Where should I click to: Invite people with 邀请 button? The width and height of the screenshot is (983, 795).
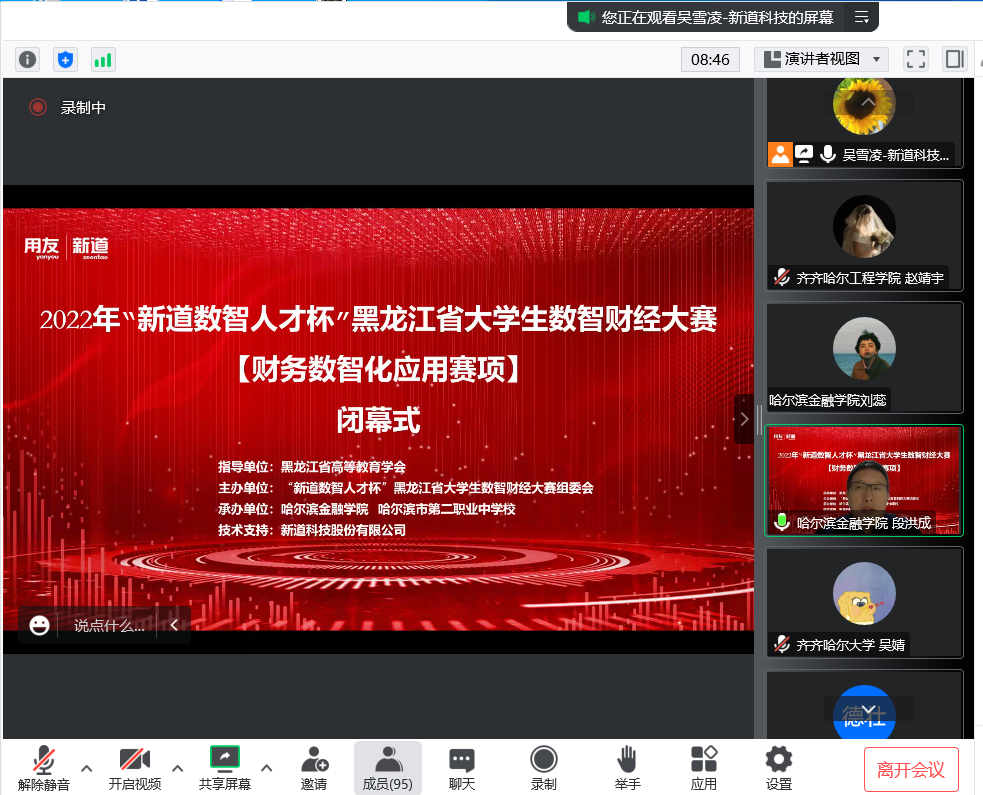point(314,767)
